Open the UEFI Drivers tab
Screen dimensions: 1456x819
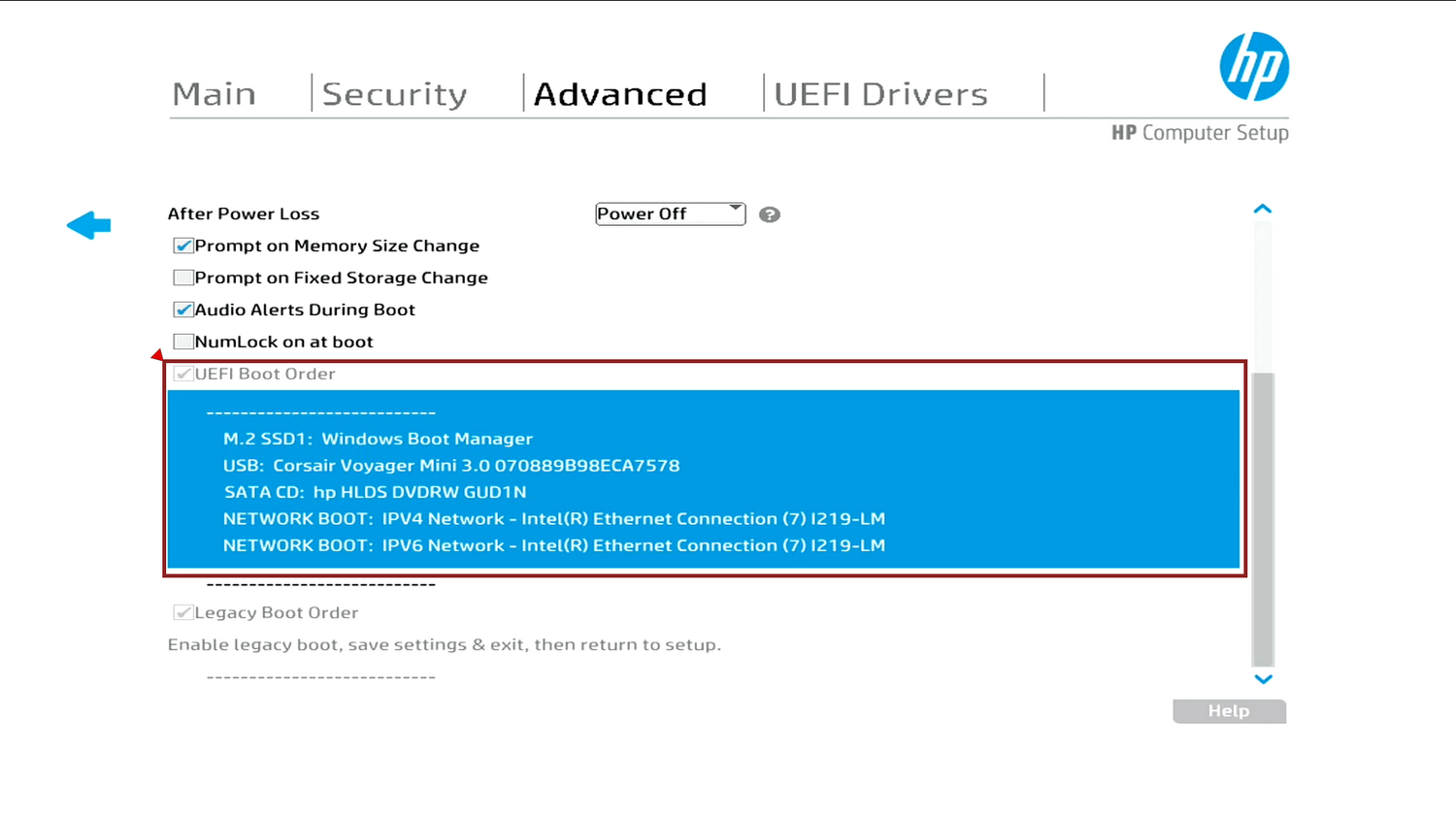[x=879, y=93]
